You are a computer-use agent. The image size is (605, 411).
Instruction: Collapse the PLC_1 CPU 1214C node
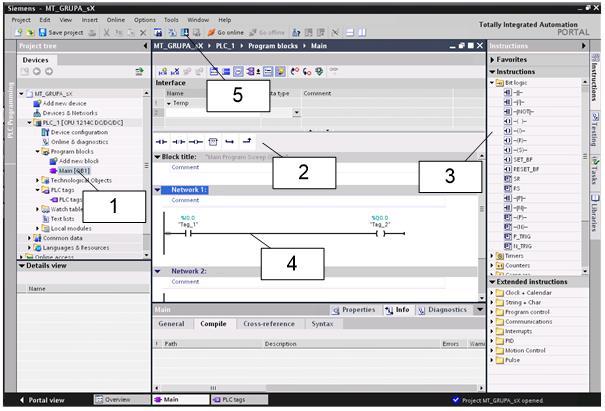tap(29, 123)
